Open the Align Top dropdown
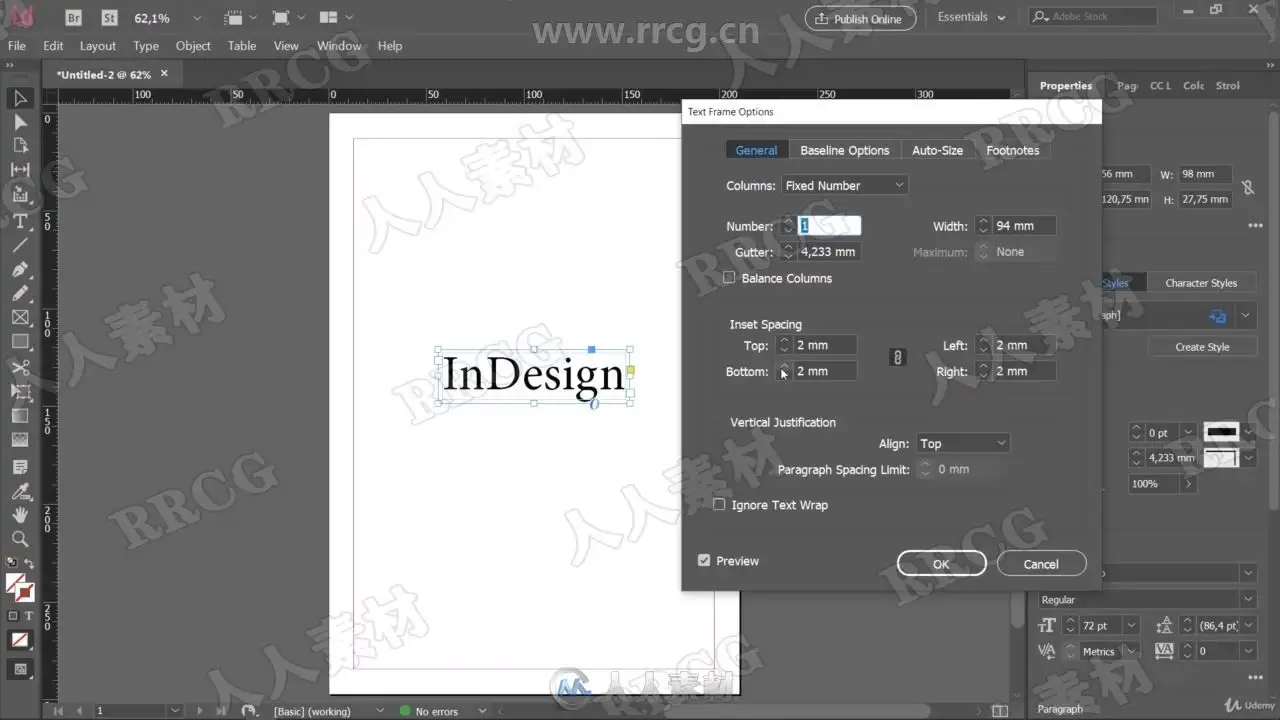The height and width of the screenshot is (720, 1280). pos(962,443)
